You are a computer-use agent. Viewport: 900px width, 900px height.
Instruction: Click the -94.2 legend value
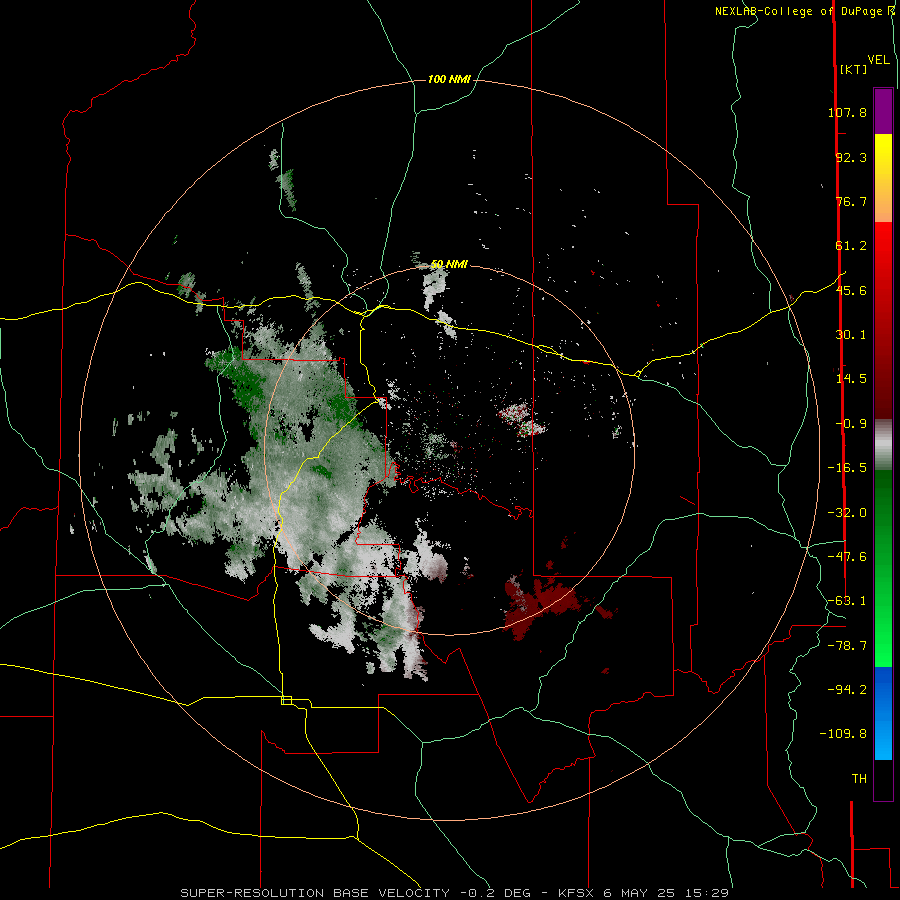[x=847, y=690]
